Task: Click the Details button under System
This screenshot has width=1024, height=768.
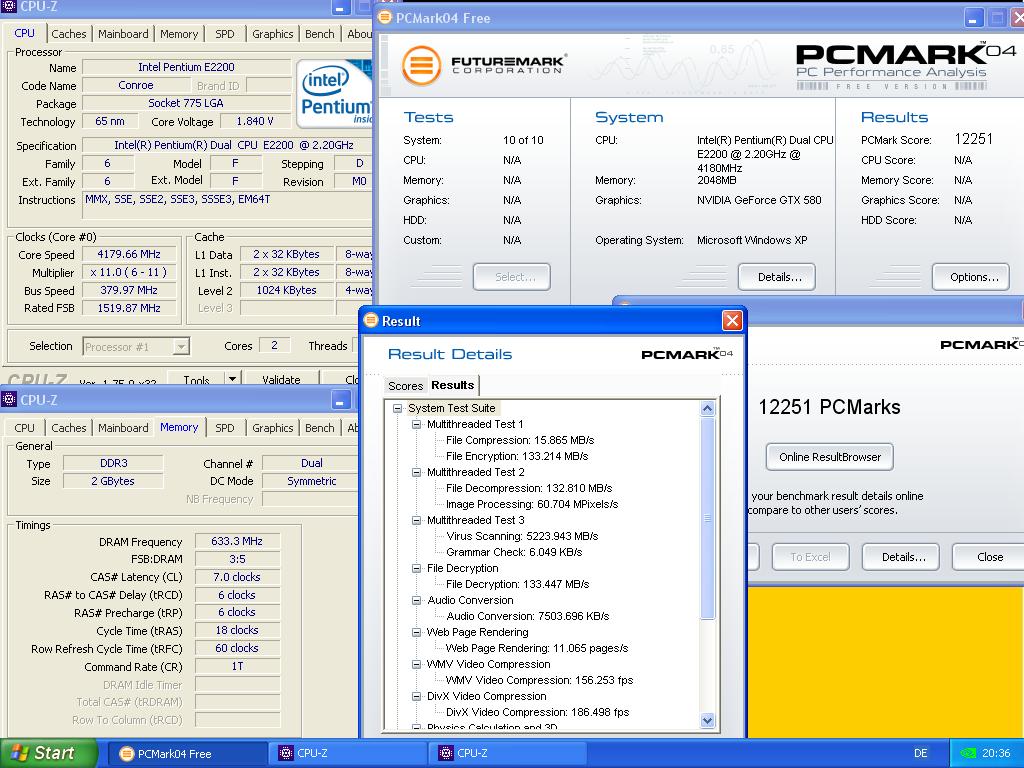Action: click(x=776, y=277)
